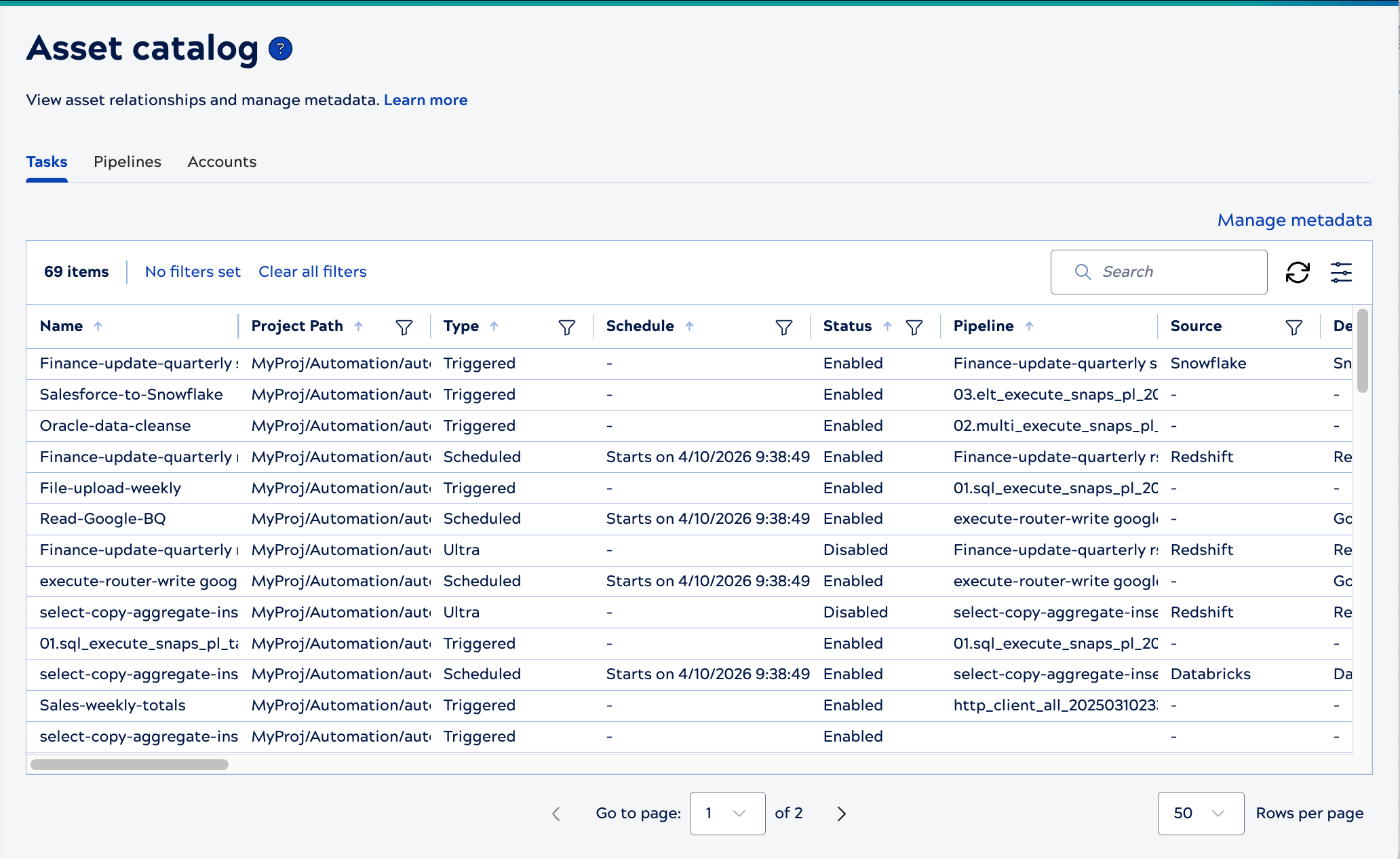Open the Go to page dropdown
The height and width of the screenshot is (859, 1400).
[727, 813]
